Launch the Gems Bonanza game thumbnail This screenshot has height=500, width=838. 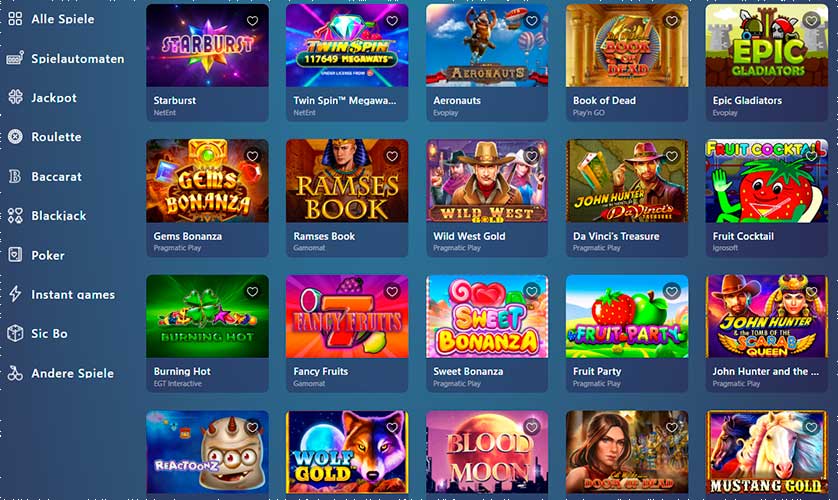(x=207, y=181)
